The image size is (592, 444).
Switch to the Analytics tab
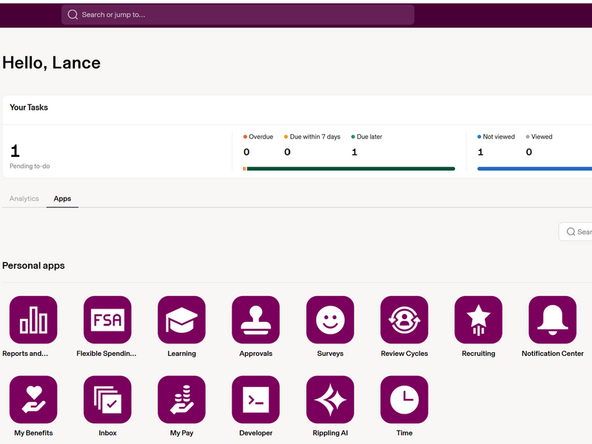click(24, 199)
